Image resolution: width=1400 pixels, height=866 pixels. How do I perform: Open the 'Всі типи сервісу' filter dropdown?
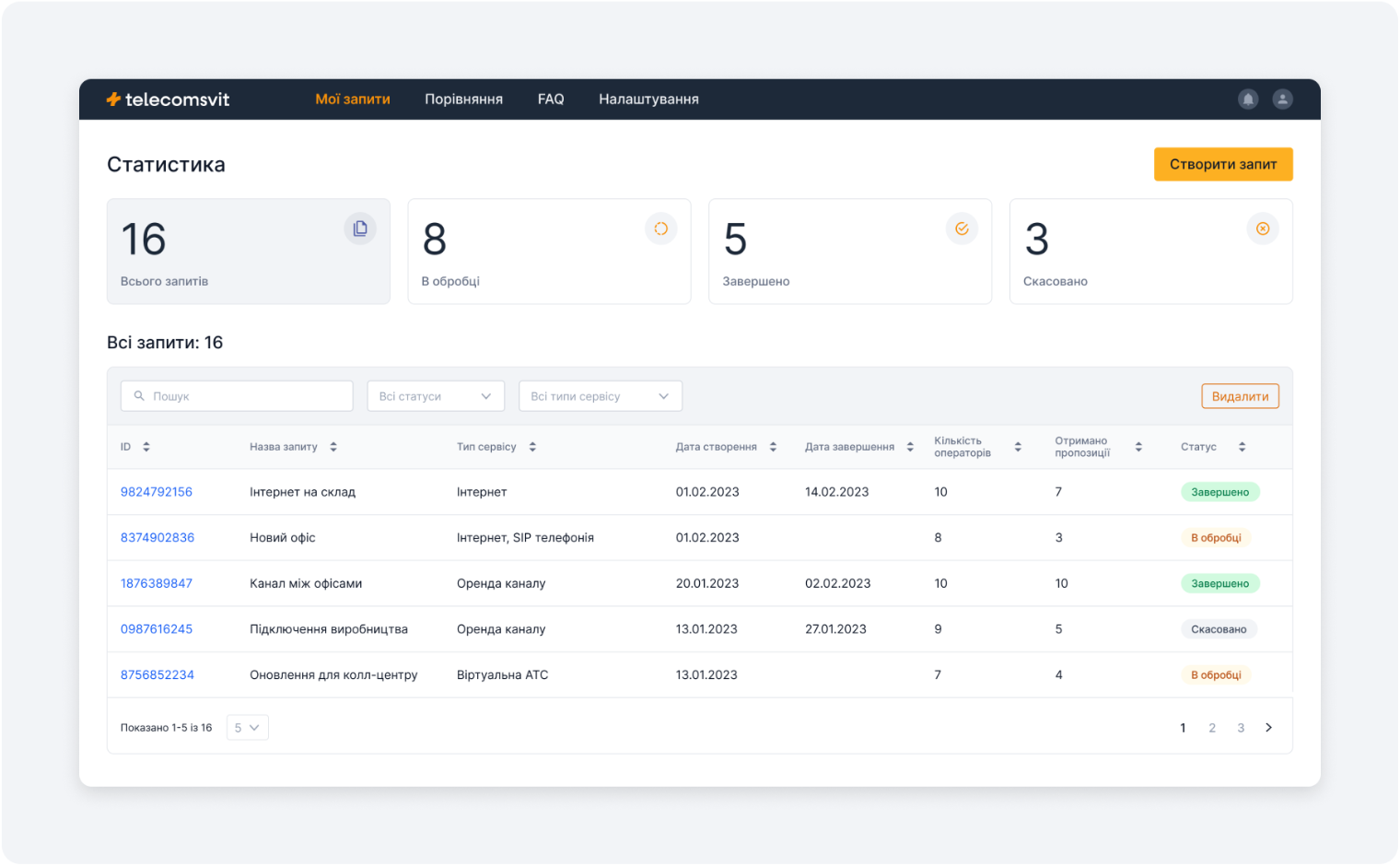600,396
